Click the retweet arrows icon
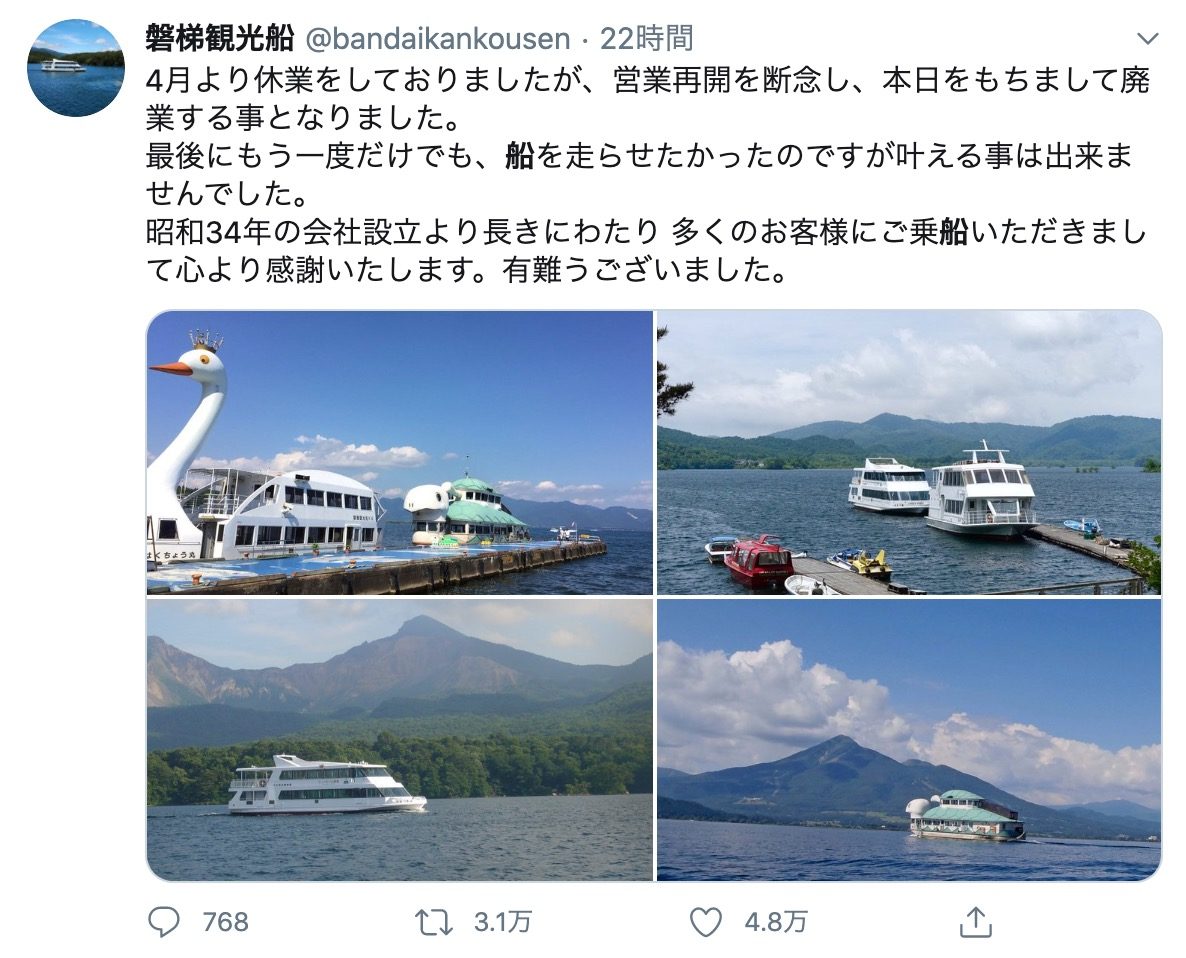This screenshot has width=1186, height=958. pyautogui.click(x=434, y=922)
